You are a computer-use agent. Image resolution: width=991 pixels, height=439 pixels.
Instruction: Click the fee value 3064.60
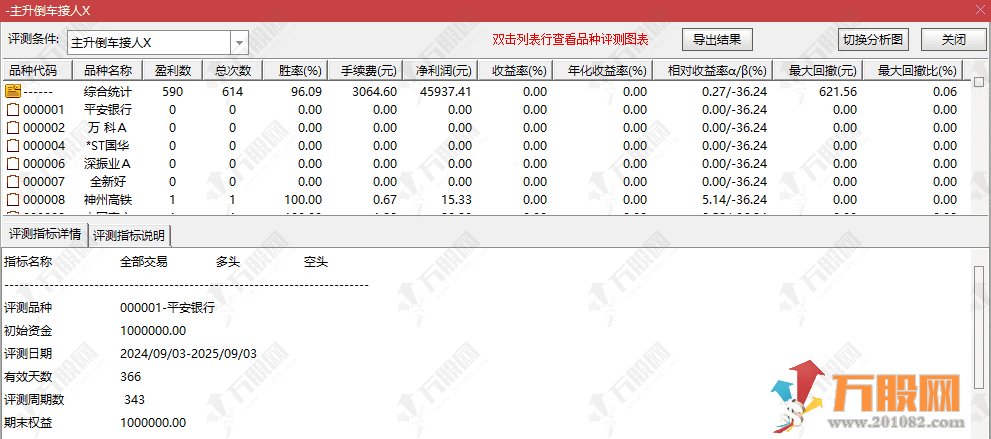pyautogui.click(x=374, y=92)
